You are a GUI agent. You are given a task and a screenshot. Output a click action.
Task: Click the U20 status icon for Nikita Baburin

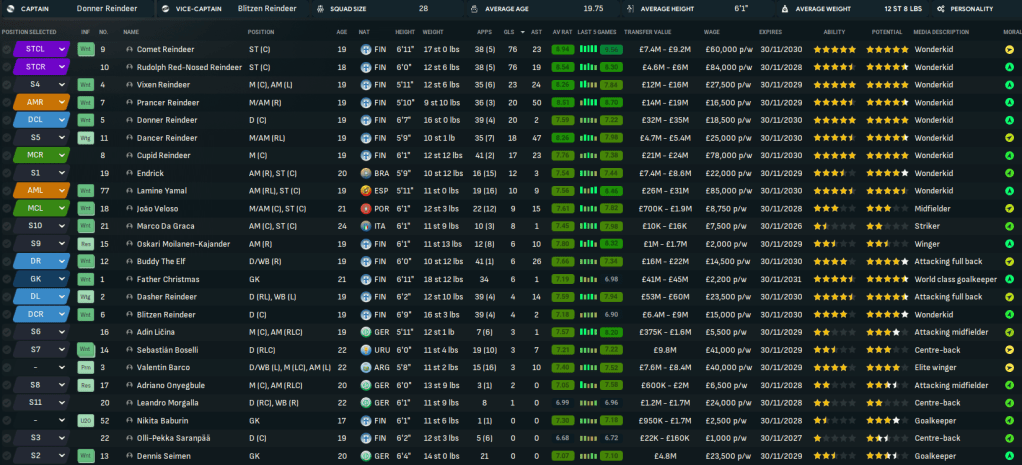click(x=86, y=420)
